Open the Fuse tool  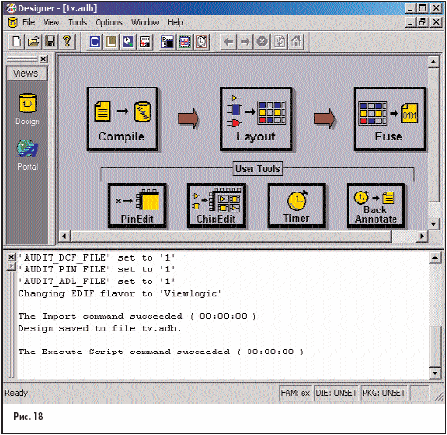tap(390, 119)
